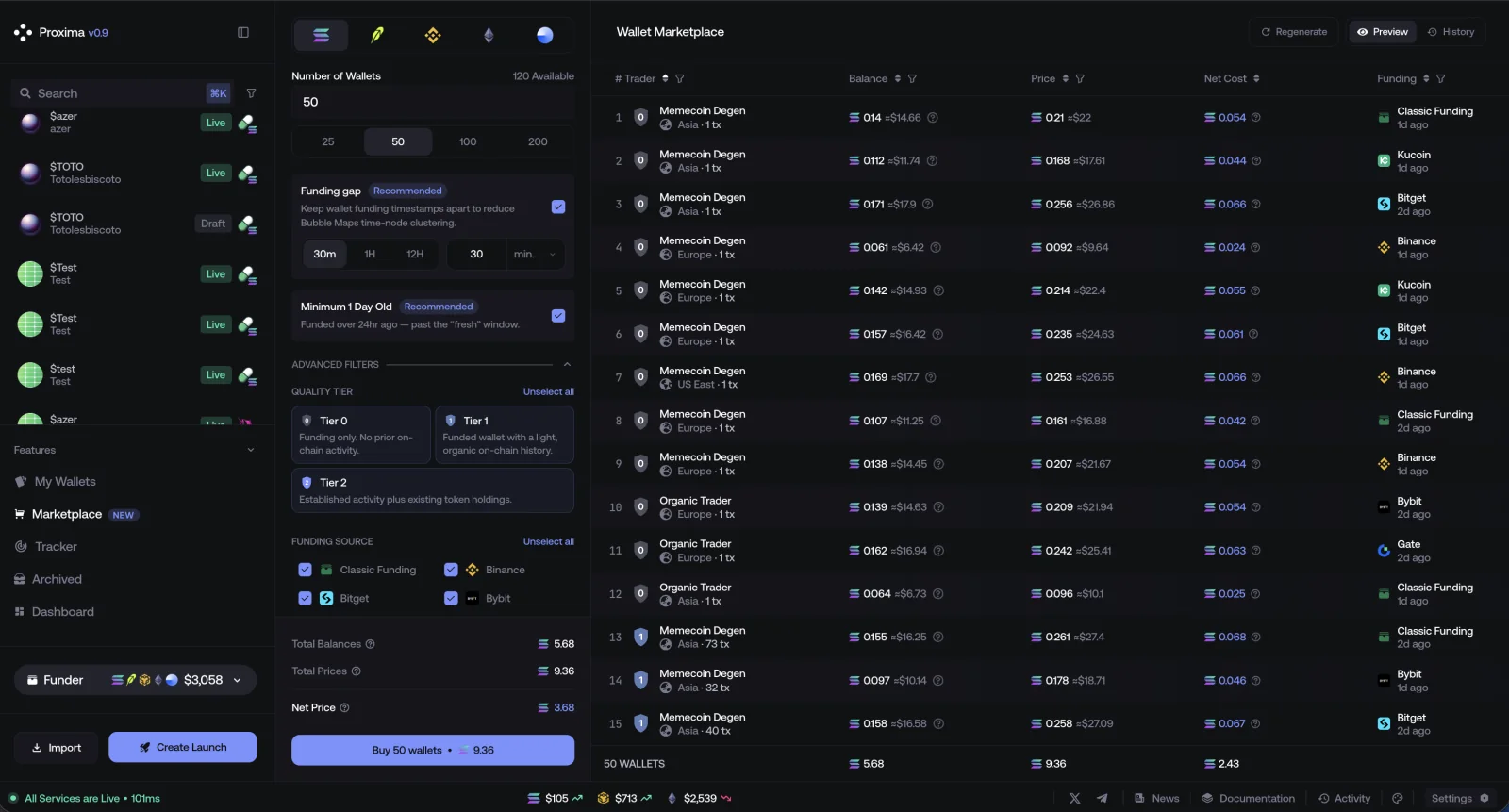Select the 30m funding gap option

[x=324, y=254]
